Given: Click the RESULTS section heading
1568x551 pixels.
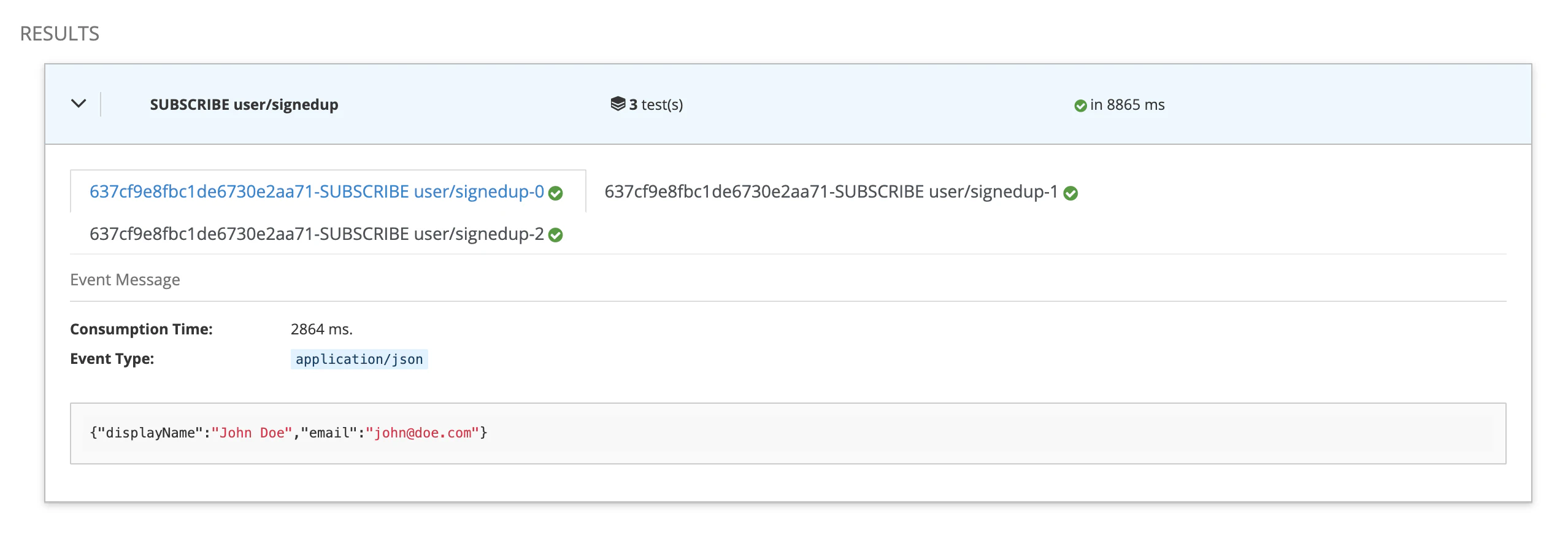Looking at the screenshot, I should tap(60, 34).
